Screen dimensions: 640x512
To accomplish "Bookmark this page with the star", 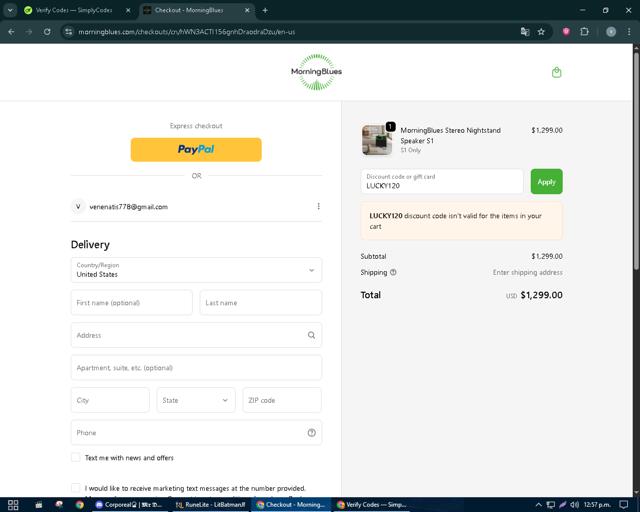I will (541, 32).
